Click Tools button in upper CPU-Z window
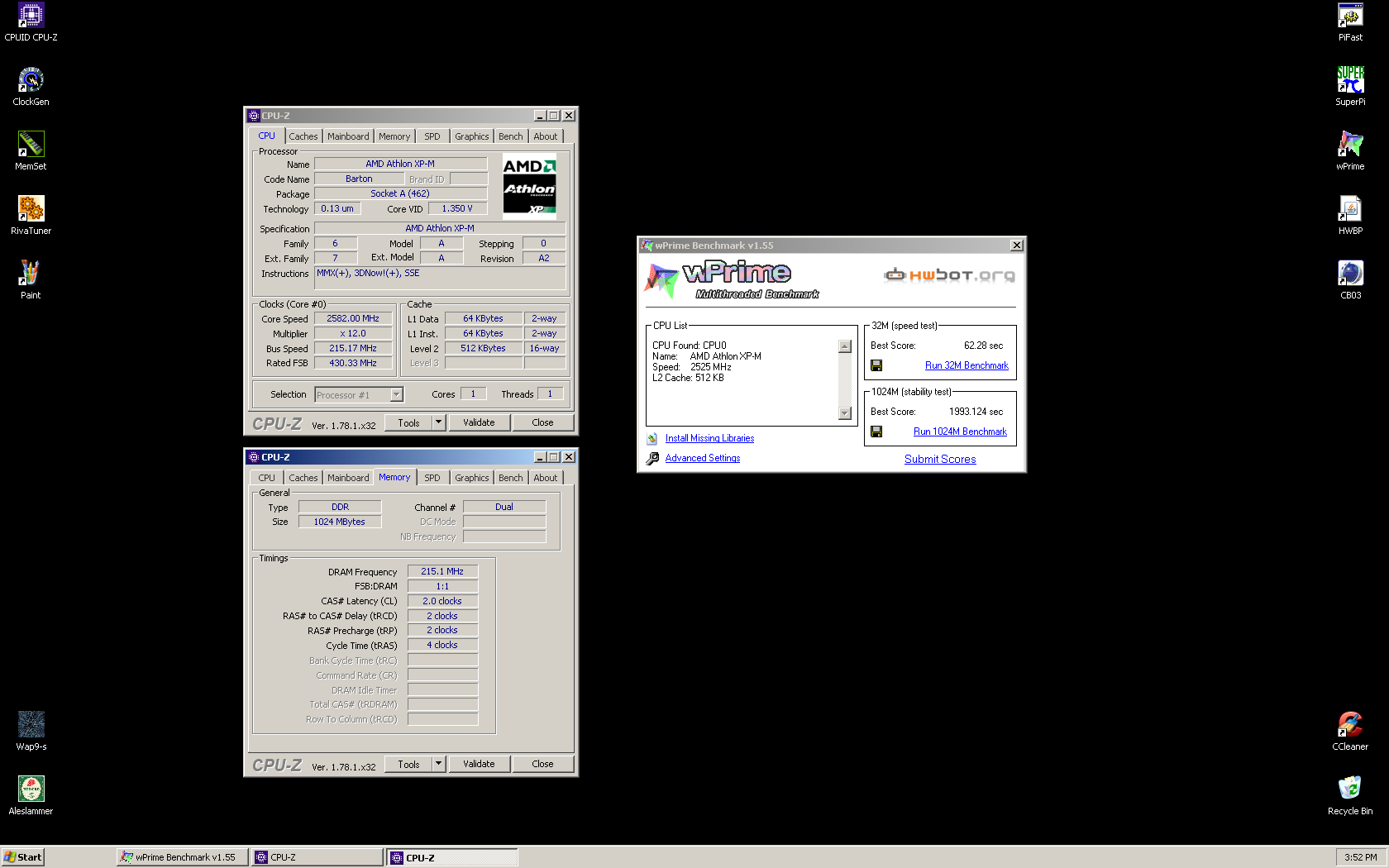This screenshot has height=868, width=1389. [408, 422]
